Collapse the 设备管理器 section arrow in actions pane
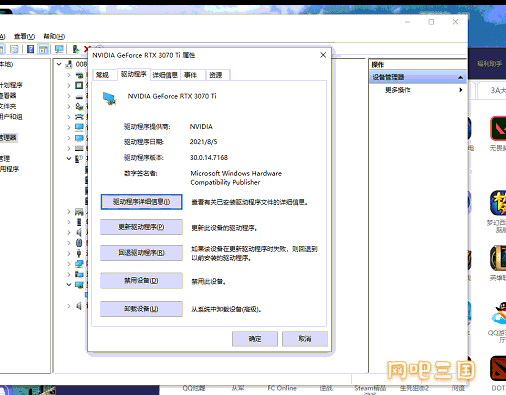The width and height of the screenshot is (506, 395). 460,77
